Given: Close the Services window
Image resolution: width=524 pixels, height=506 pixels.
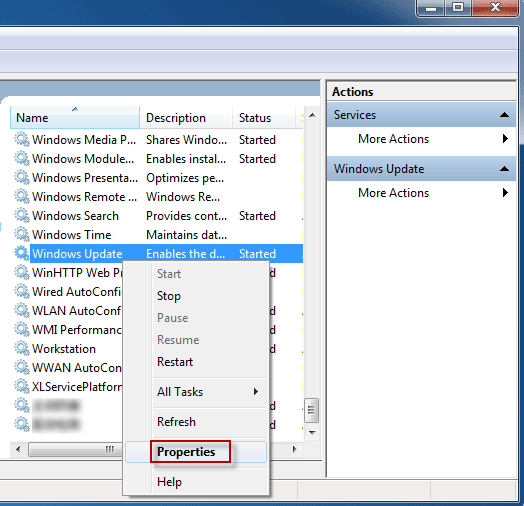Looking at the screenshot, I should 496,7.
